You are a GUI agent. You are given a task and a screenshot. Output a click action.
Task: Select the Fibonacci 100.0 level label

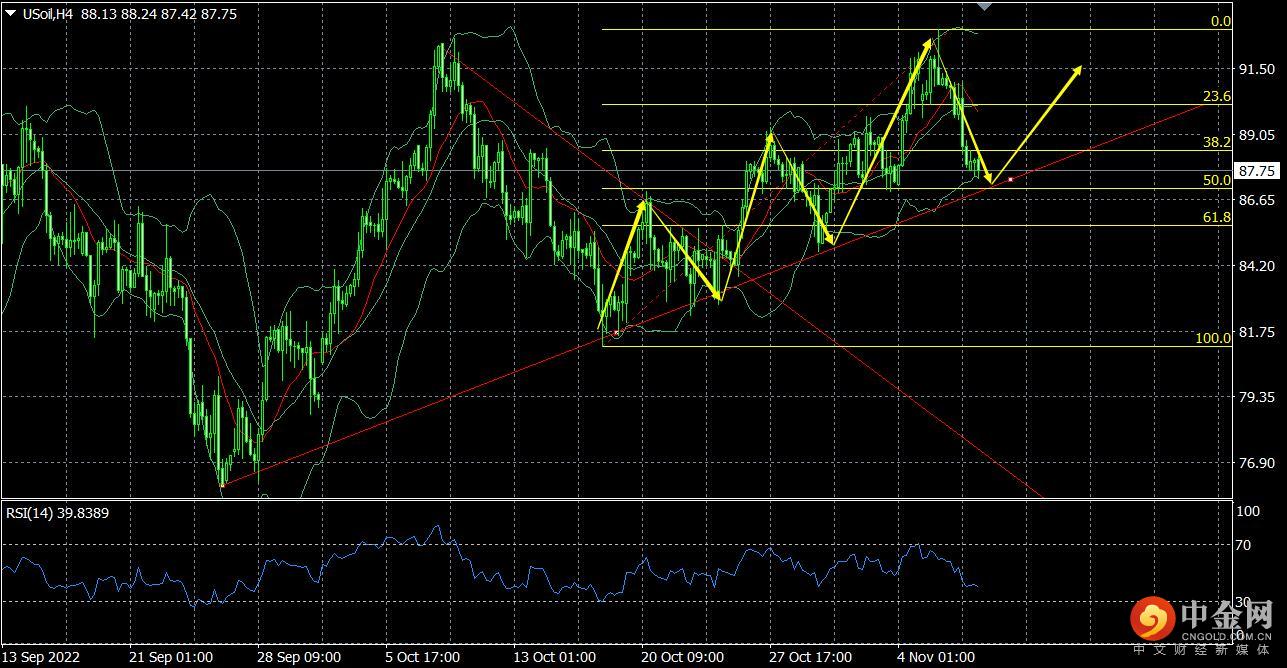1213,339
